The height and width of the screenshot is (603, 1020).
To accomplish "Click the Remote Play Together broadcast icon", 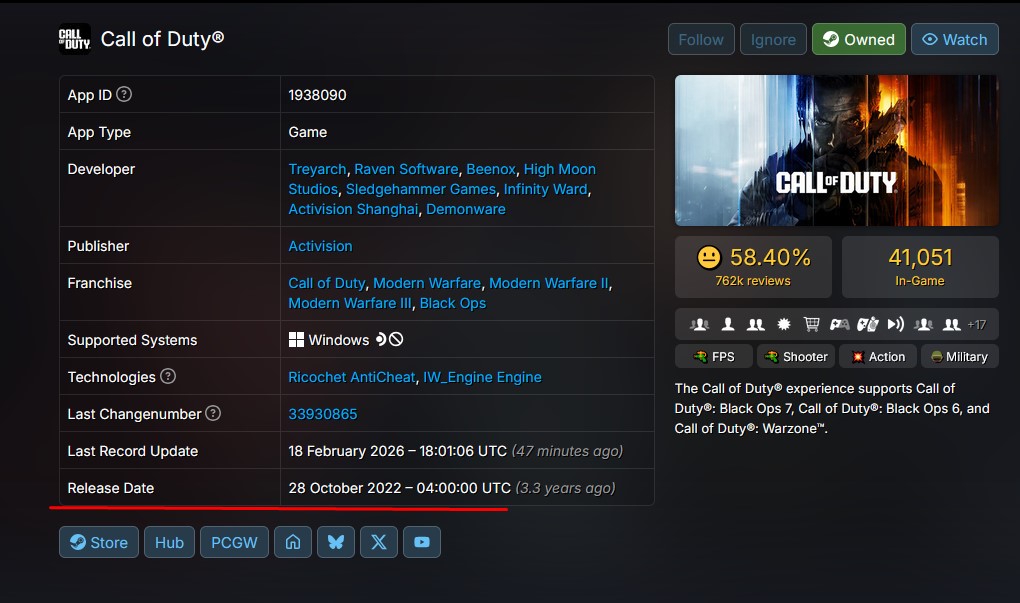I will click(x=896, y=324).
